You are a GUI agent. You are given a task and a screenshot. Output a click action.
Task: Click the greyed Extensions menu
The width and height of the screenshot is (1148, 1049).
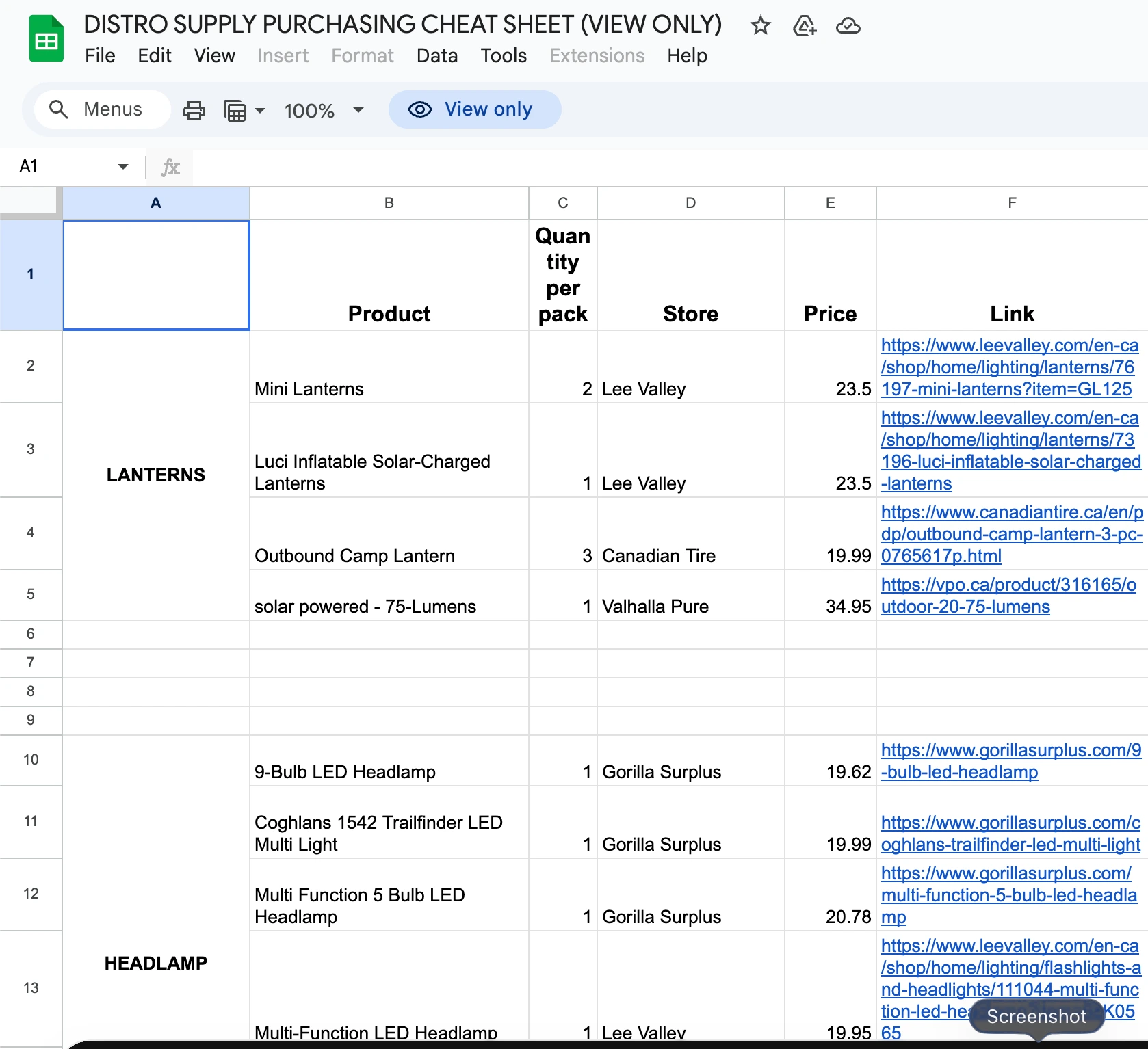[x=597, y=56]
